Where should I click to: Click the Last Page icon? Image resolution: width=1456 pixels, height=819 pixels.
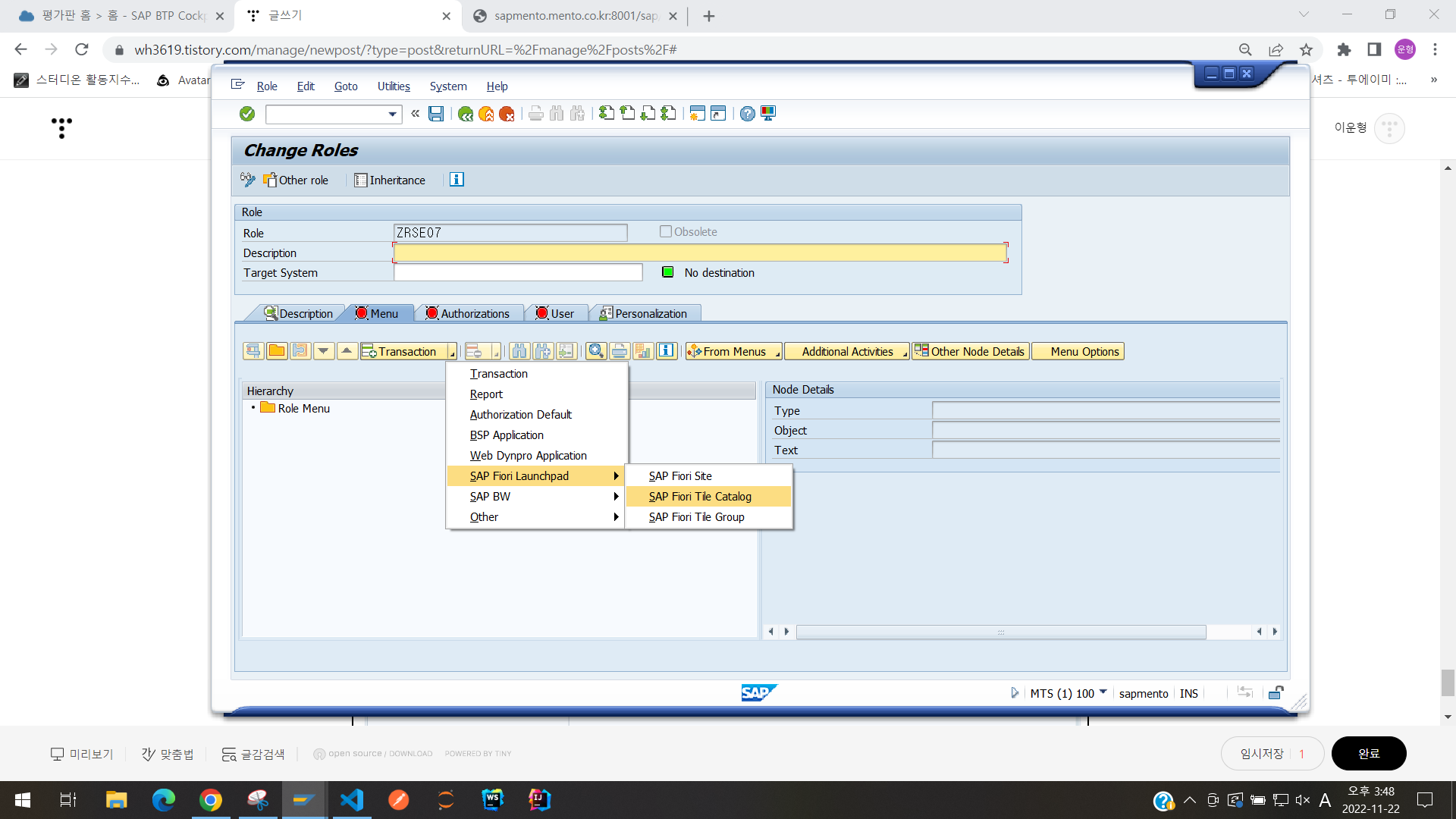668,114
